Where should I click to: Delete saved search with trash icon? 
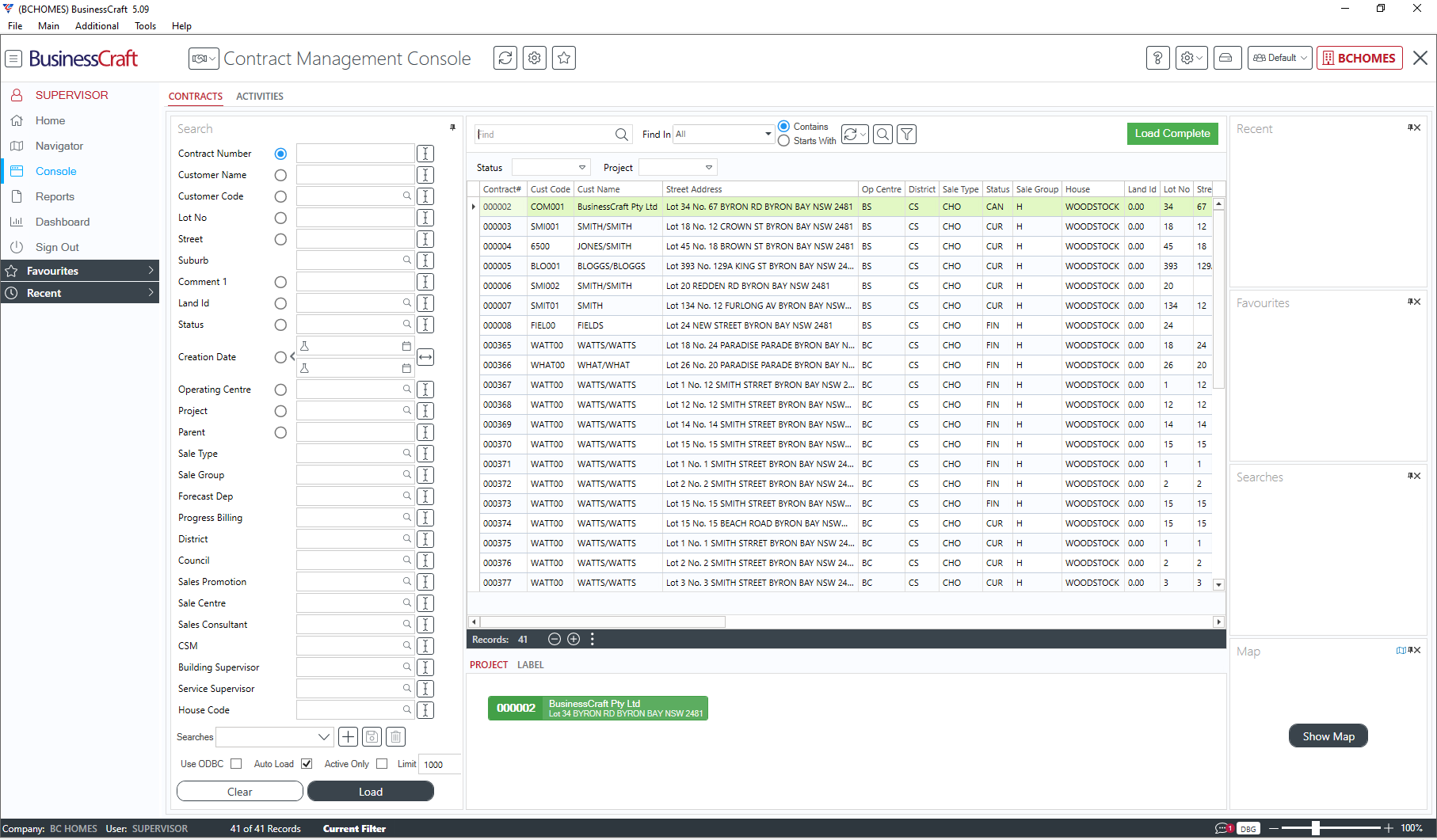(396, 737)
